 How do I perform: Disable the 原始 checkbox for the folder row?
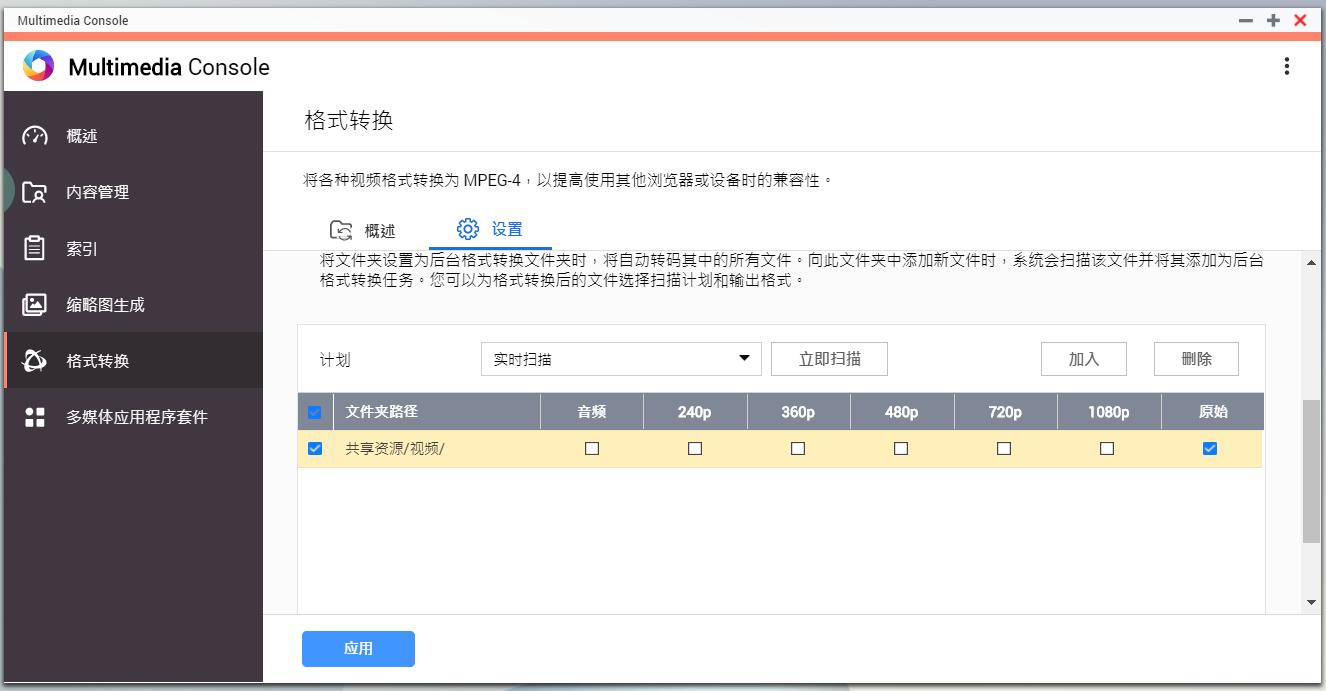(x=1210, y=448)
